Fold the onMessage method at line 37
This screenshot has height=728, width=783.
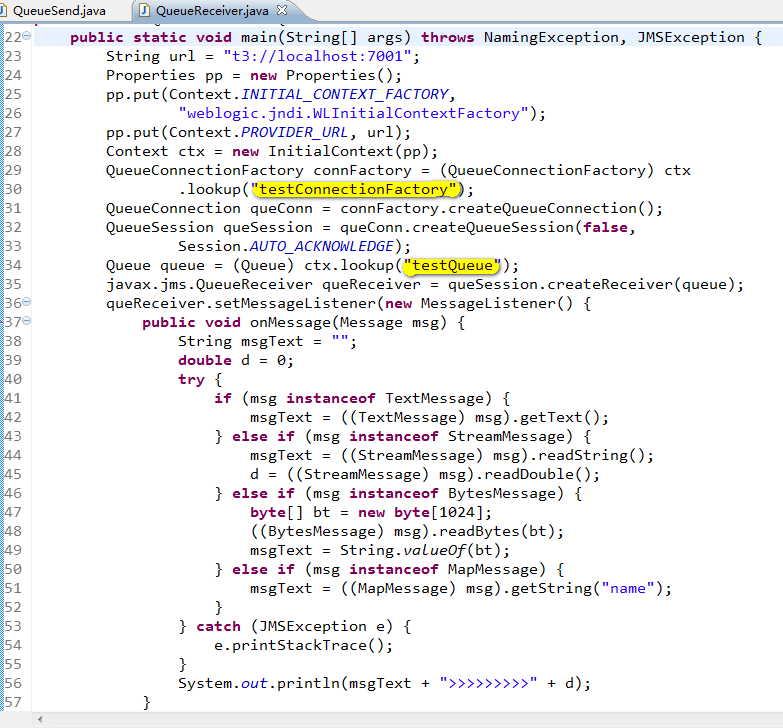coord(27,322)
